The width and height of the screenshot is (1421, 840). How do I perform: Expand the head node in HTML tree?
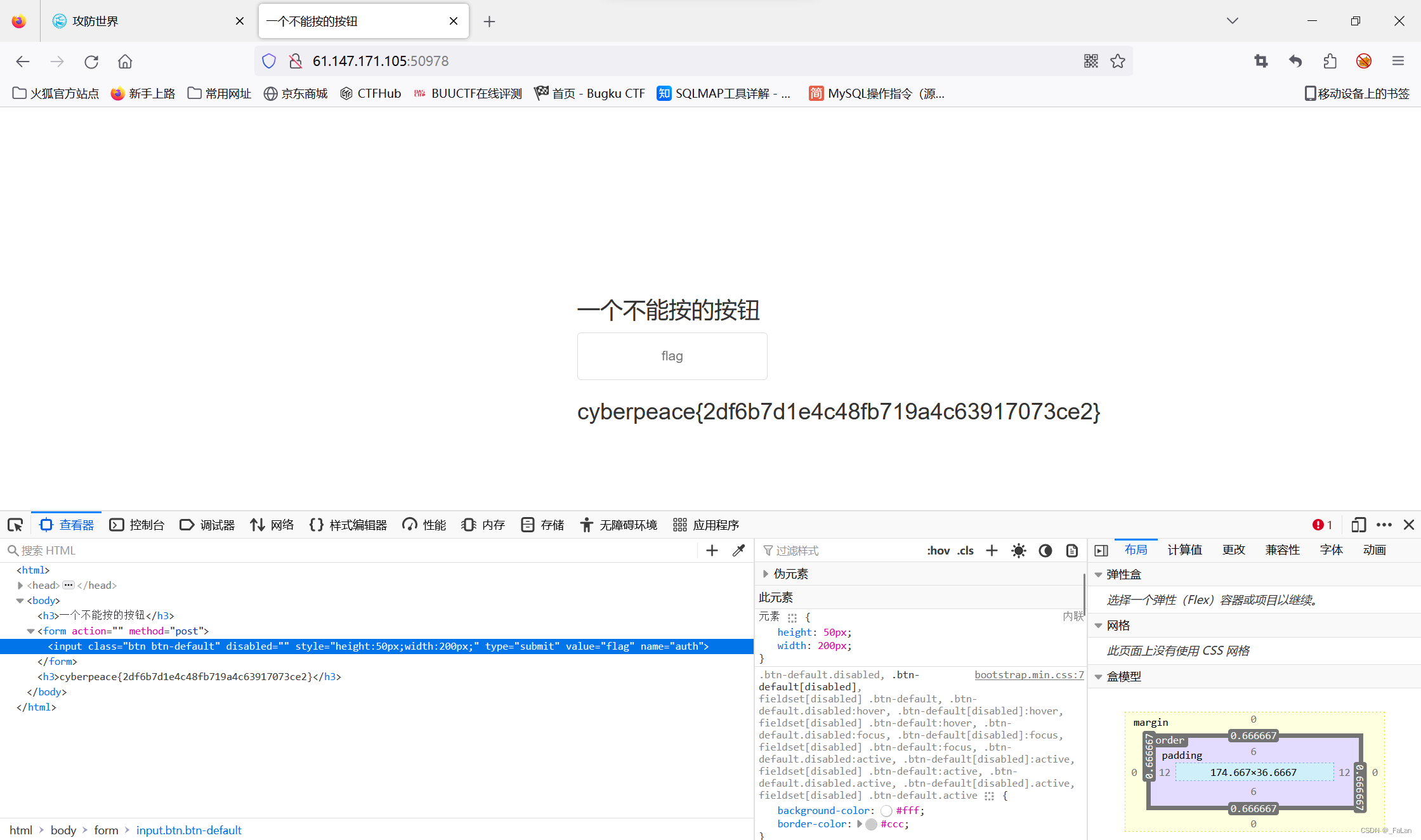(20, 585)
